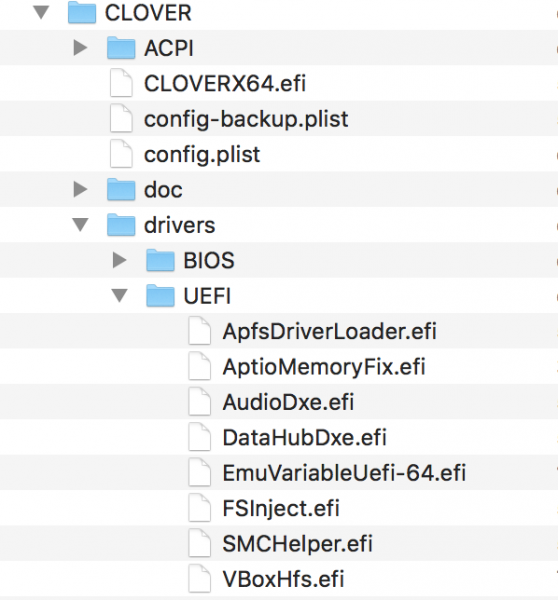Select the CLOVER folder icon

(82, 13)
